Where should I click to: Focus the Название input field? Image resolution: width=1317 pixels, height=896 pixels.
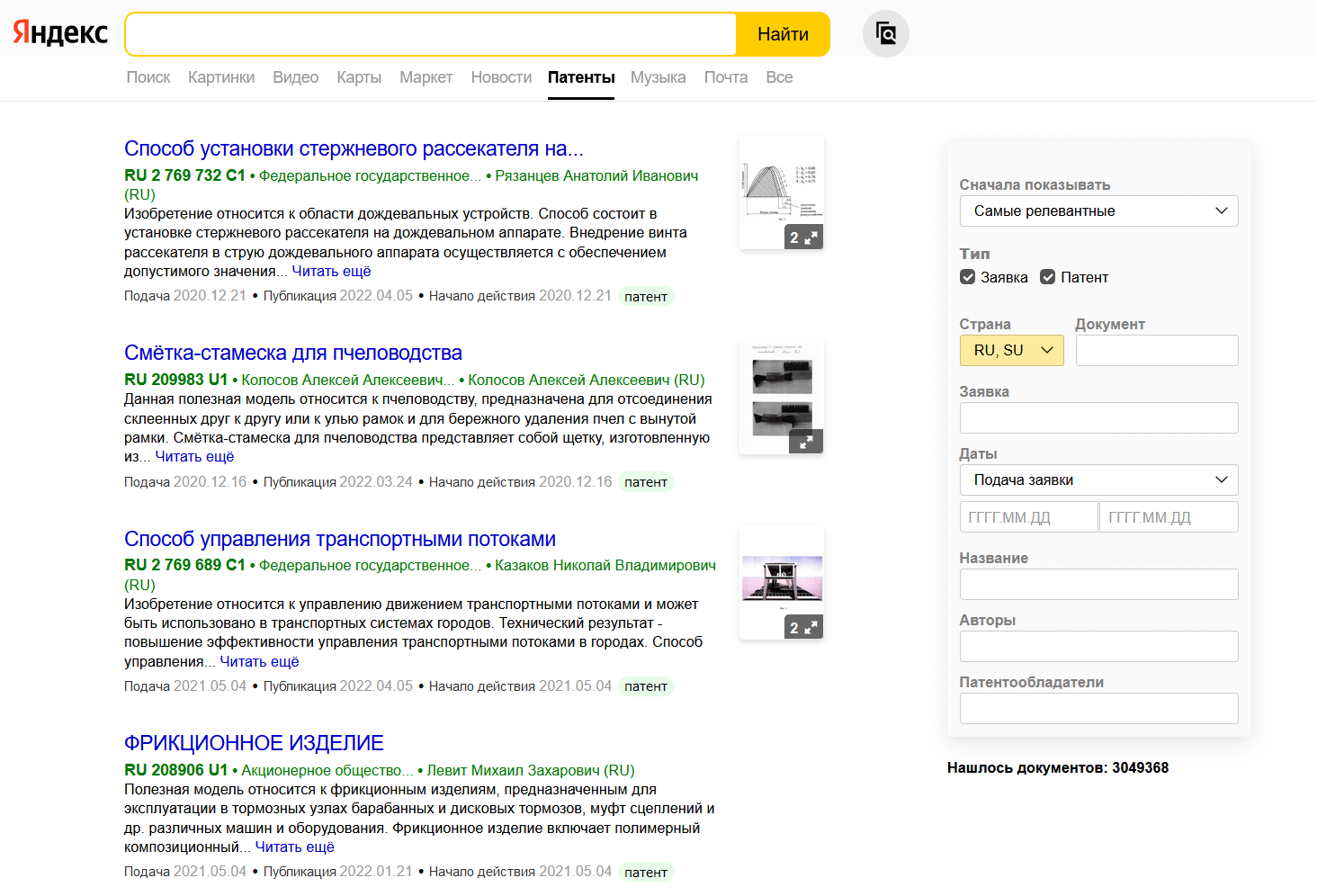point(1099,585)
